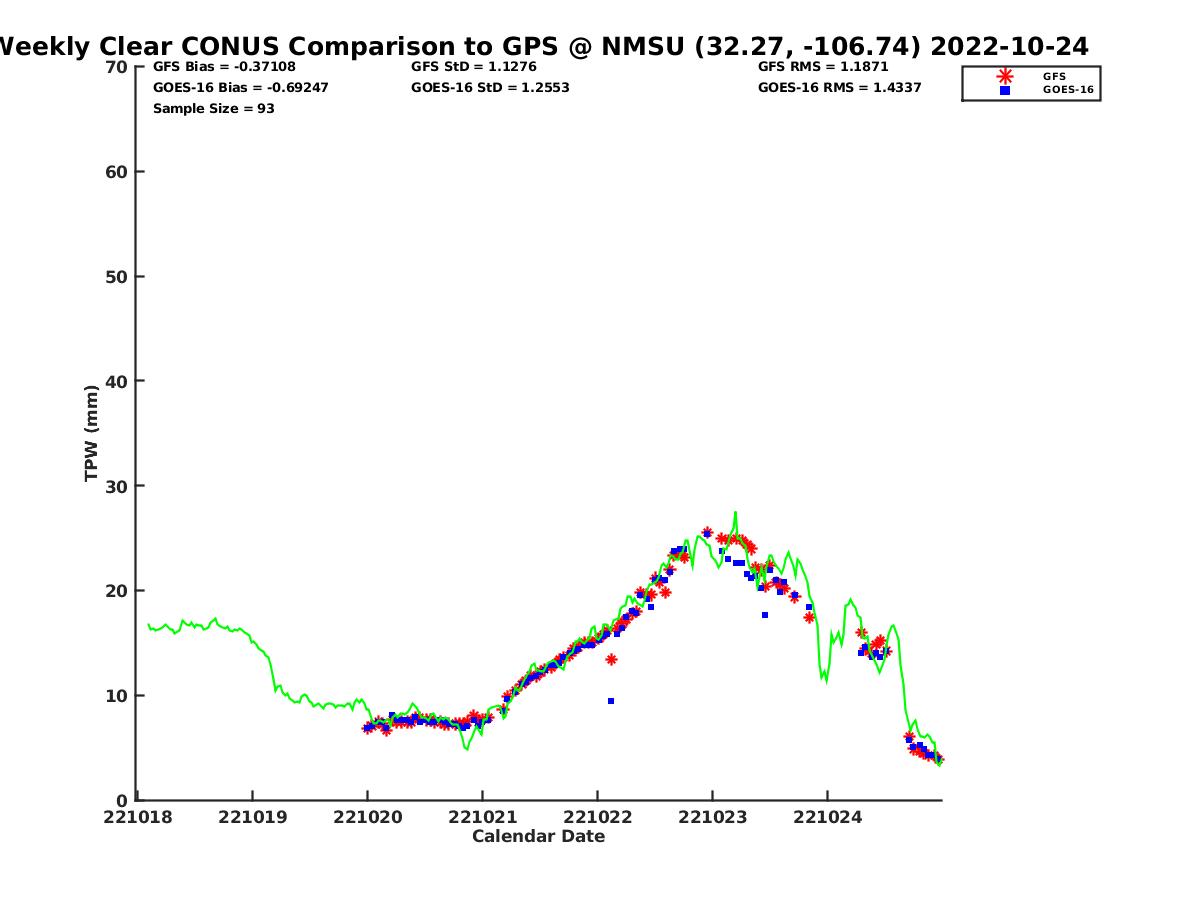
Task: Click the 'GFS' label in the legend
Action: click(1054, 76)
